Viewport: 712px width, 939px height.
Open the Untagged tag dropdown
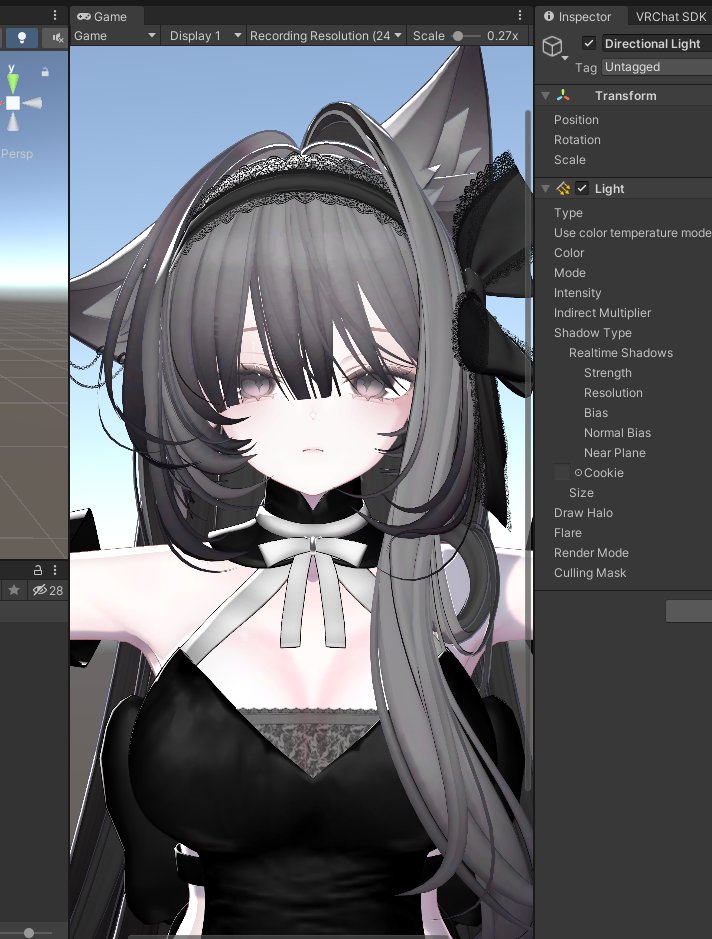click(657, 67)
